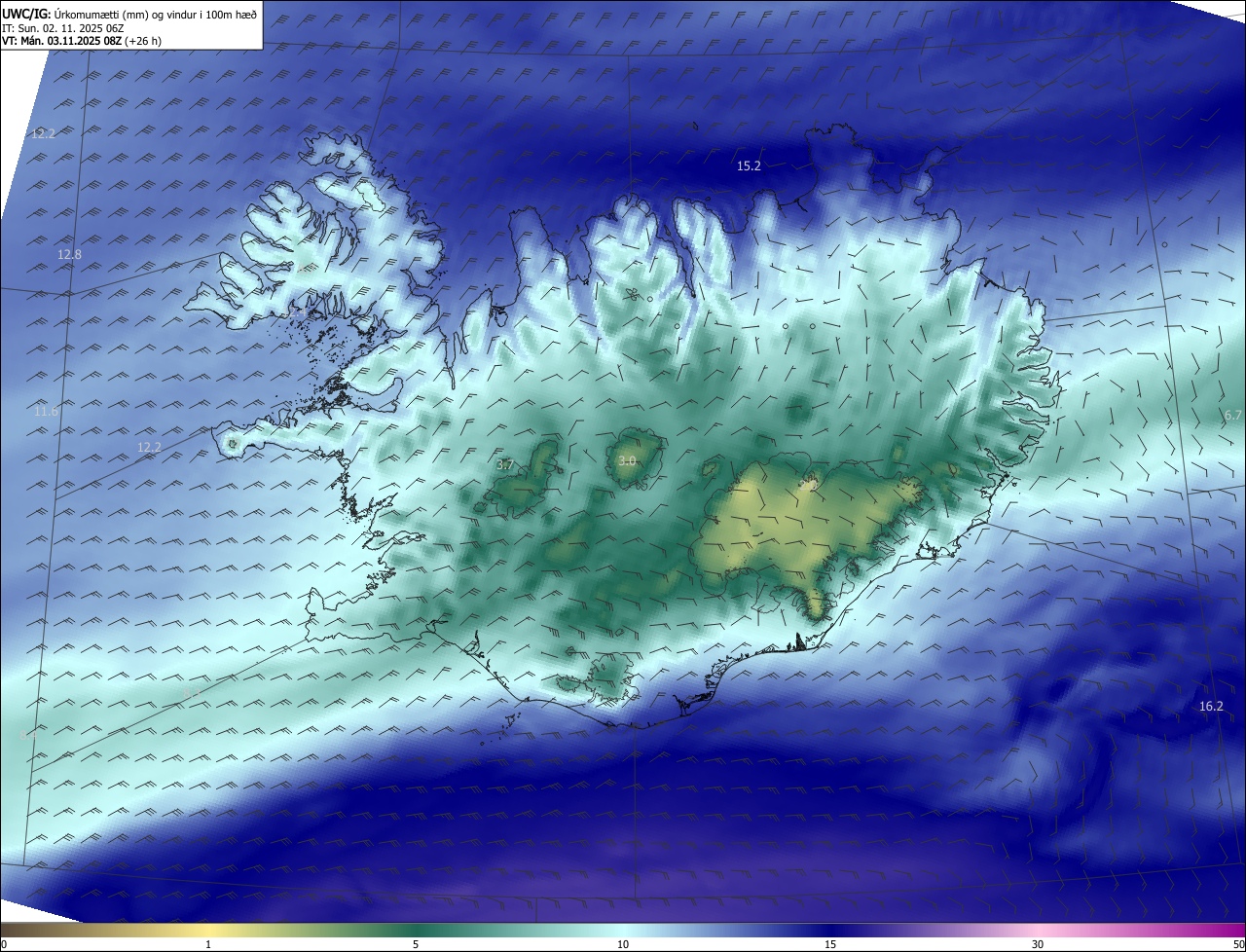Screen dimensions: 1246x952
Task: Click the 3.7 value over the glacier
Action: pyautogui.click(x=505, y=466)
